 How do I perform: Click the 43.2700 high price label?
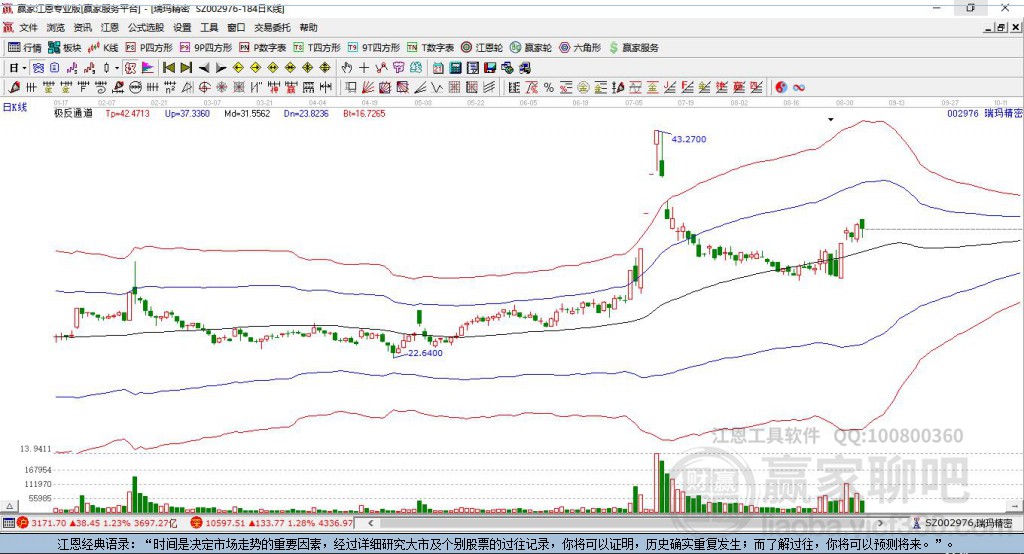tap(689, 139)
